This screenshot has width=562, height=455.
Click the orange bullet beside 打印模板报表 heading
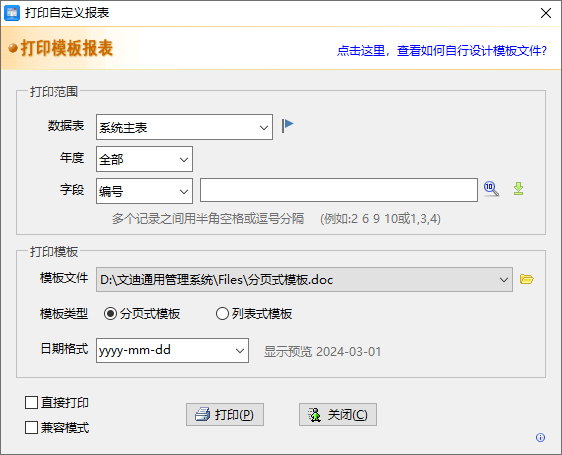13,48
